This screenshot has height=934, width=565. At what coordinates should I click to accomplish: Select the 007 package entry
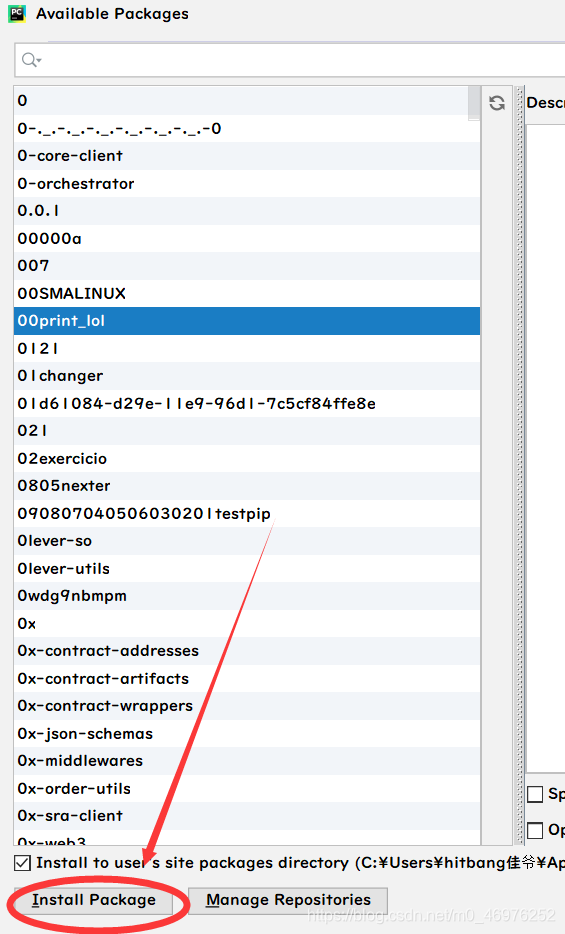[x=247, y=266]
